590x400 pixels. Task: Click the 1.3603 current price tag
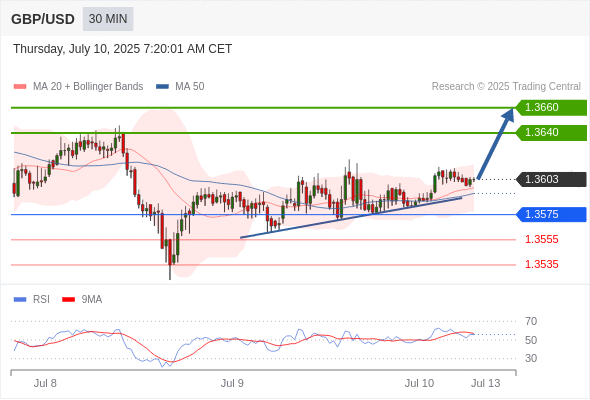[x=551, y=179]
